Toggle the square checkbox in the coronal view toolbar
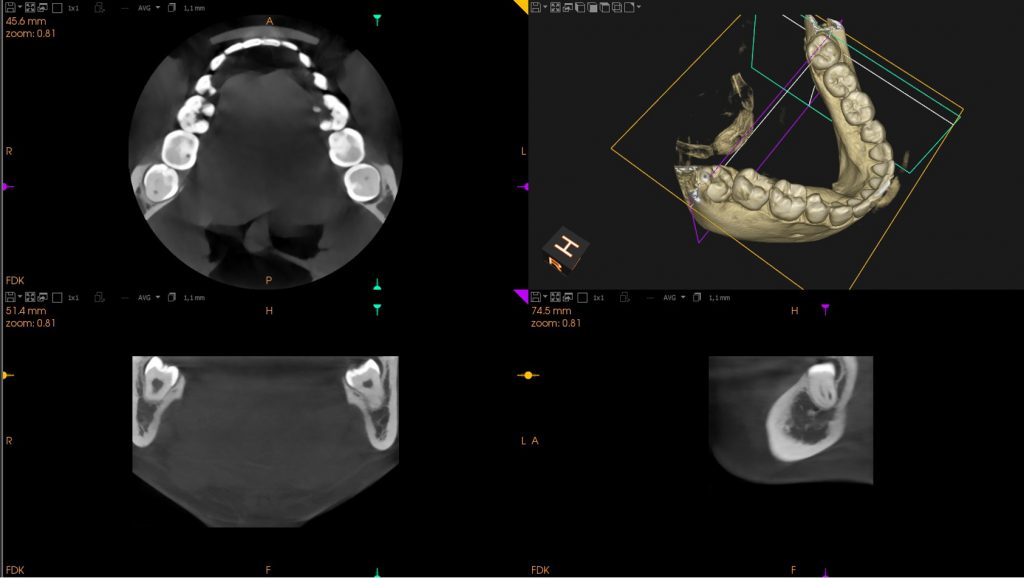 tap(57, 297)
